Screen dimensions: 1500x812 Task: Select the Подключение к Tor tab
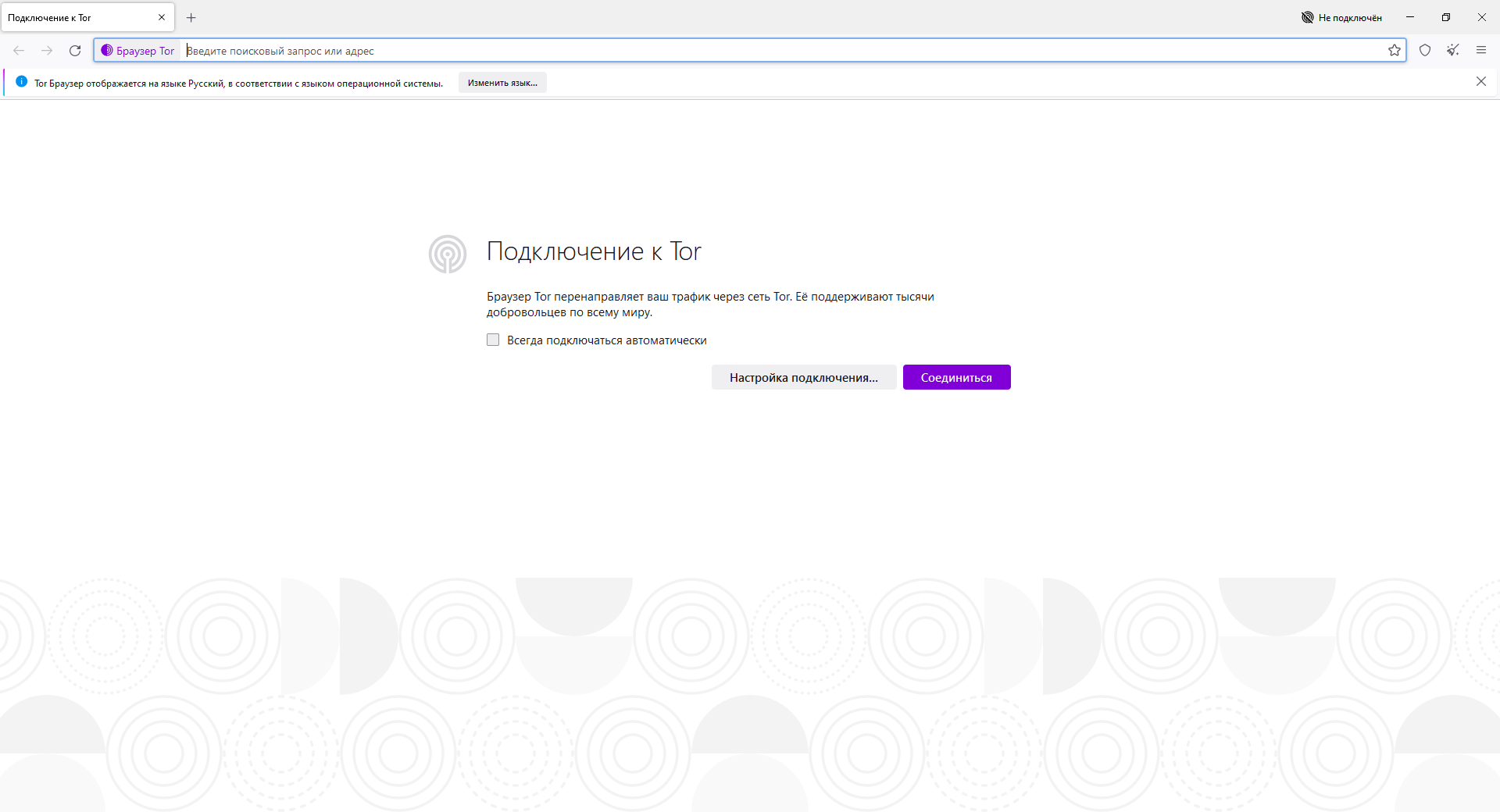point(87,17)
